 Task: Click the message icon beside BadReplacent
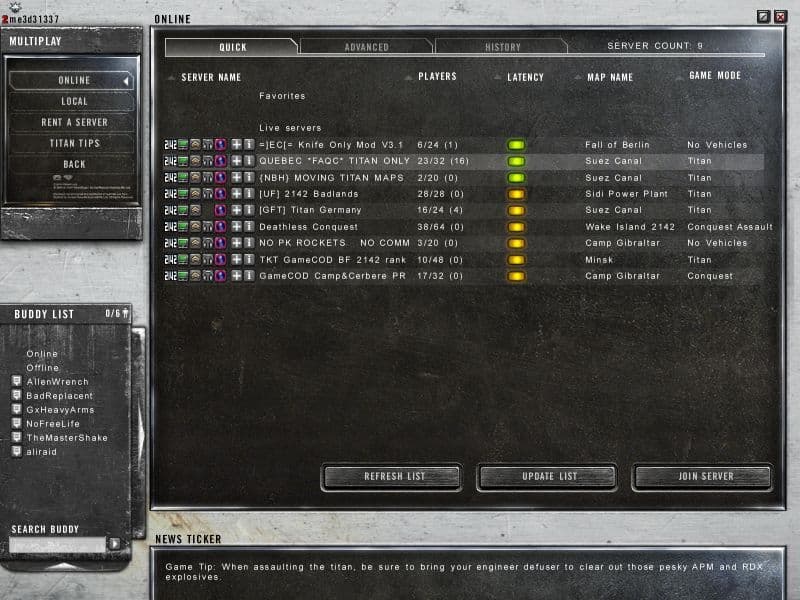[x=16, y=395]
